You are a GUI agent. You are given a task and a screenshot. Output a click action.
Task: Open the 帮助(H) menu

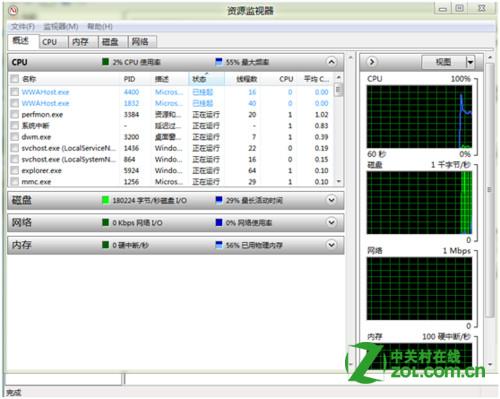pyautogui.click(x=100, y=27)
